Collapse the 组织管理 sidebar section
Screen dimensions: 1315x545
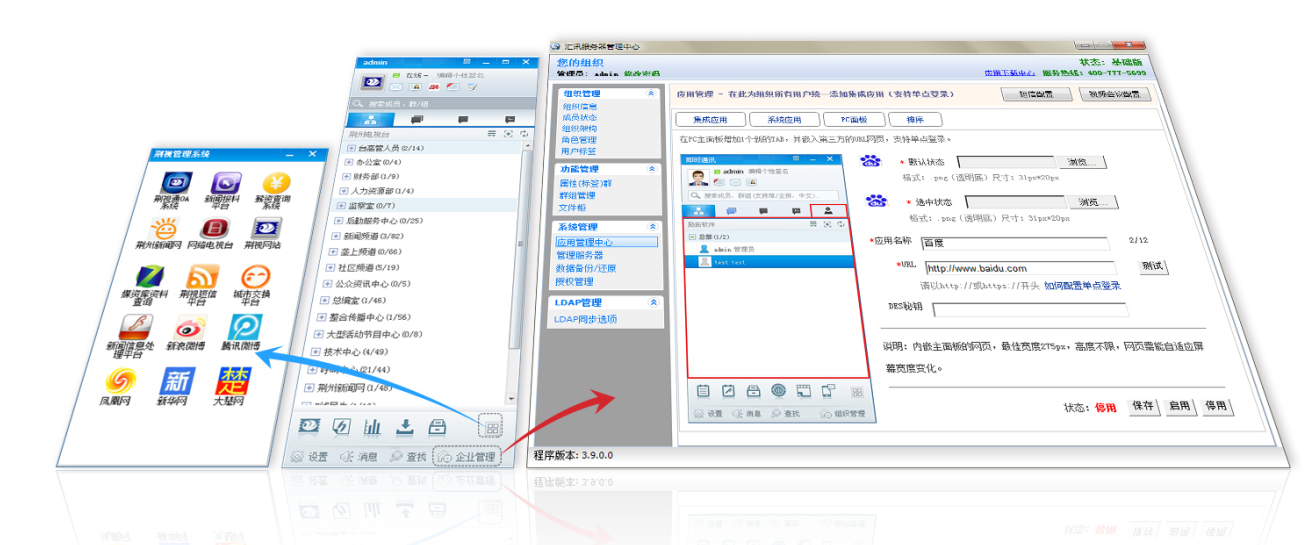click(x=652, y=93)
